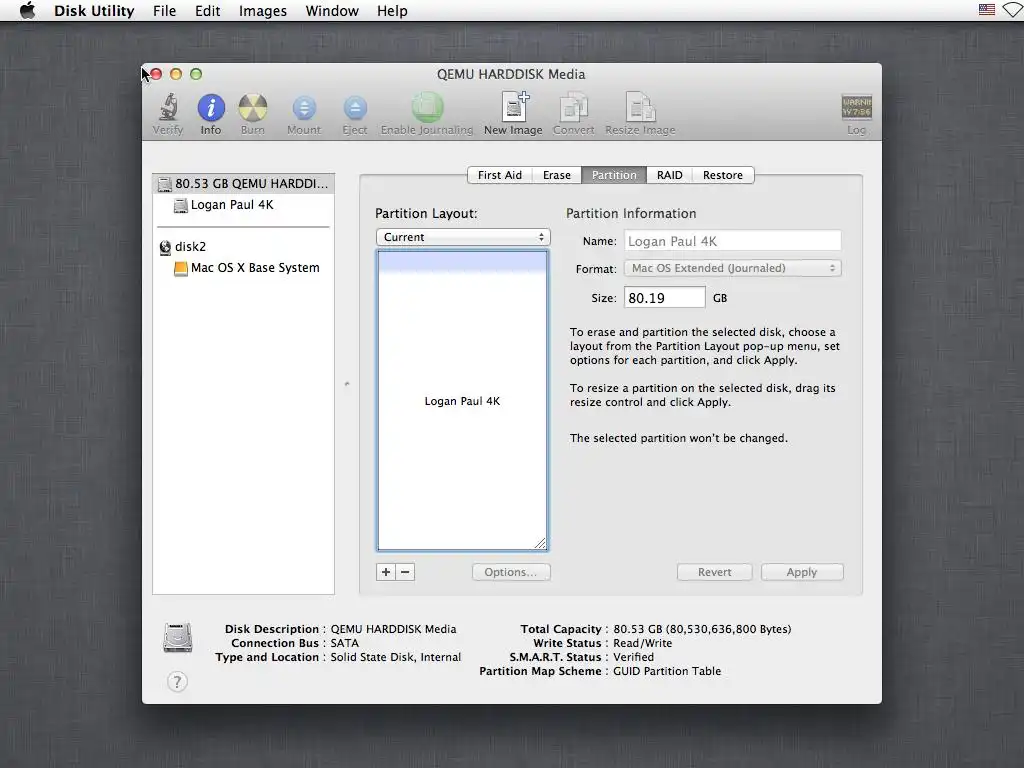Add a partition with the plus button
Image resolution: width=1024 pixels, height=768 pixels.
[386, 572]
